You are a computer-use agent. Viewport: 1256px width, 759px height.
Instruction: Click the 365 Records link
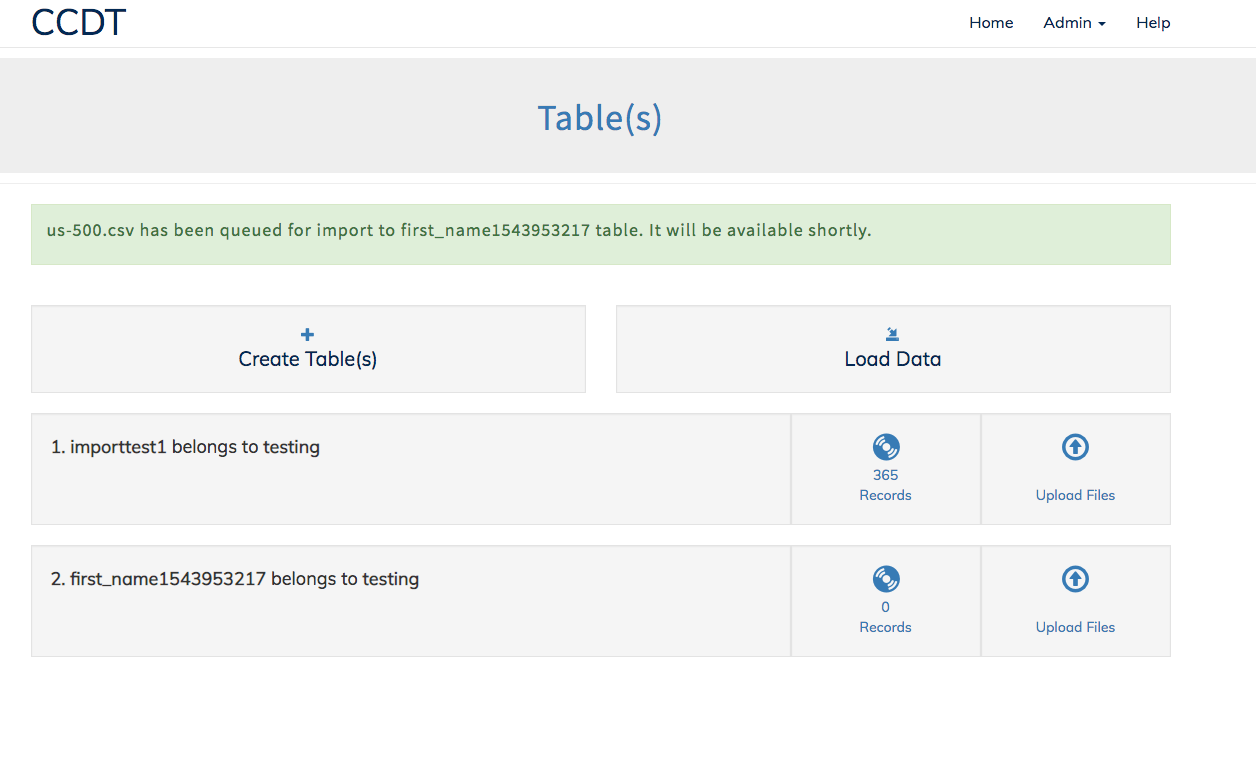(885, 483)
